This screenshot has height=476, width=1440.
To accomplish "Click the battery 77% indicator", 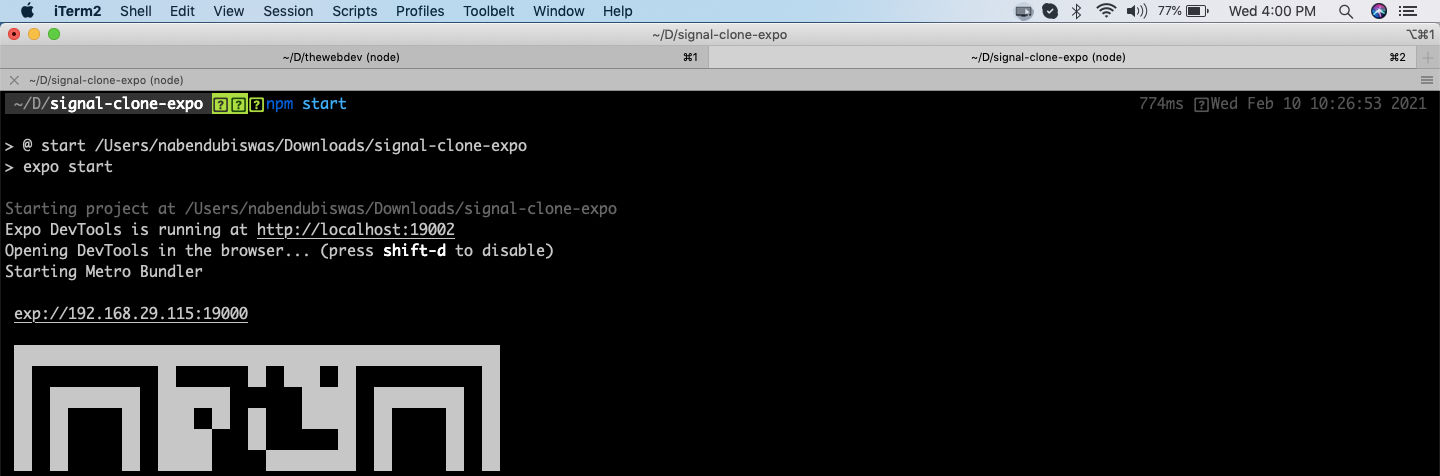I will click(1184, 11).
